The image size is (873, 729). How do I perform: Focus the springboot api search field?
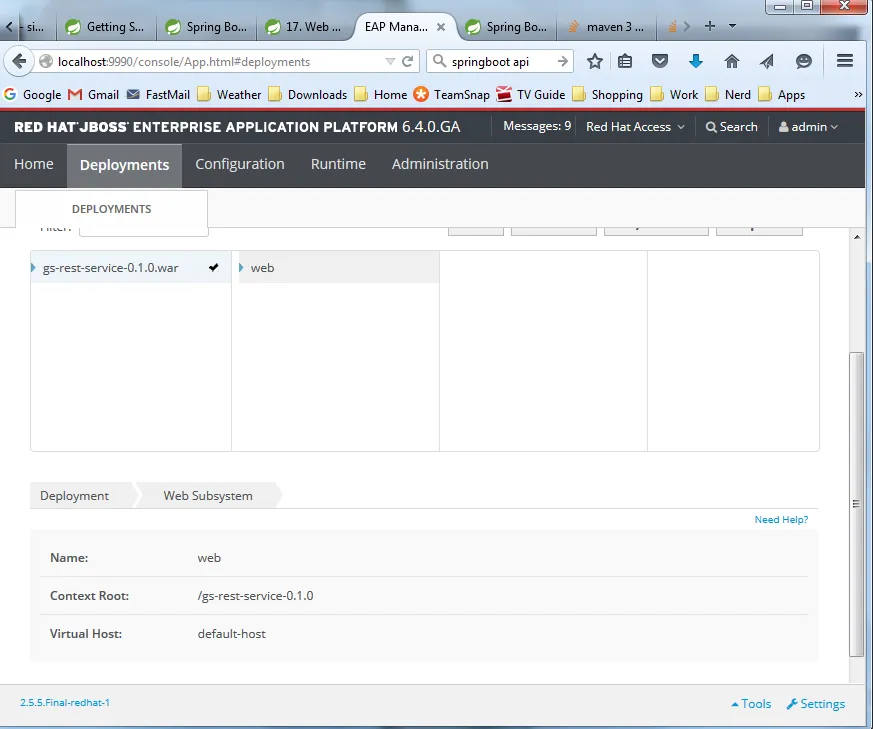pos(502,62)
